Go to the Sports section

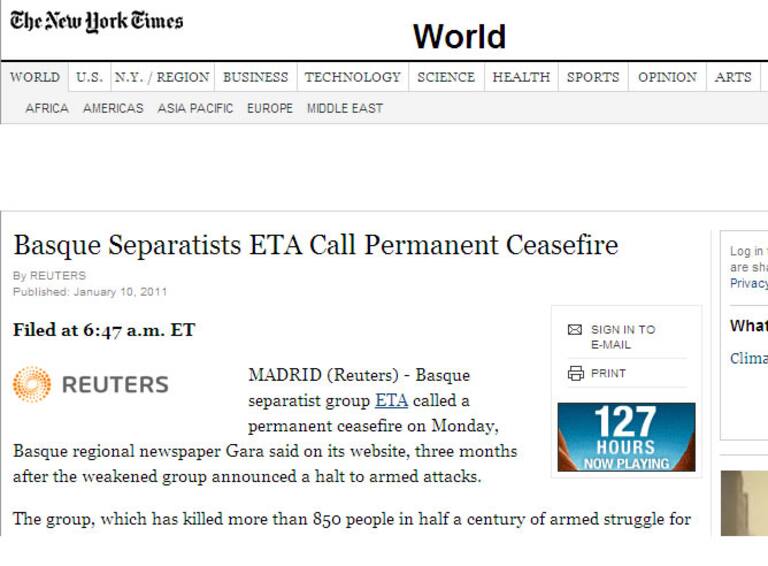(593, 77)
